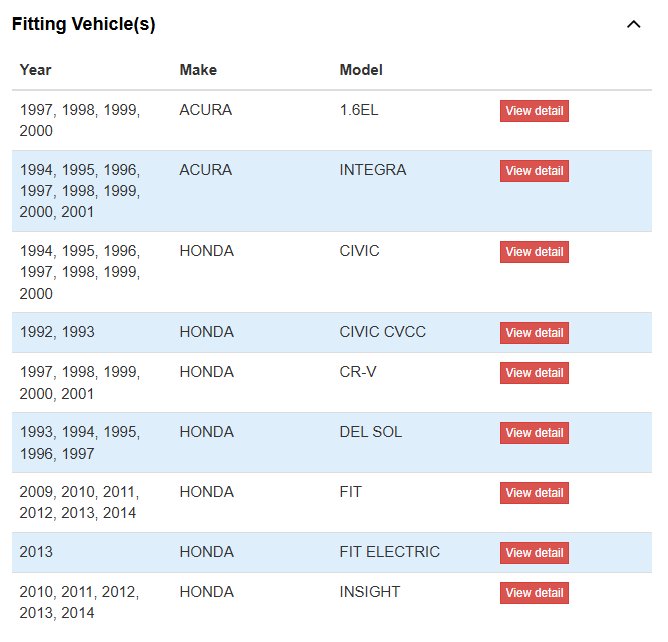Click the Fitting Vehicle(s) heading
Image resolution: width=668 pixels, height=642 pixels.
click(x=84, y=24)
